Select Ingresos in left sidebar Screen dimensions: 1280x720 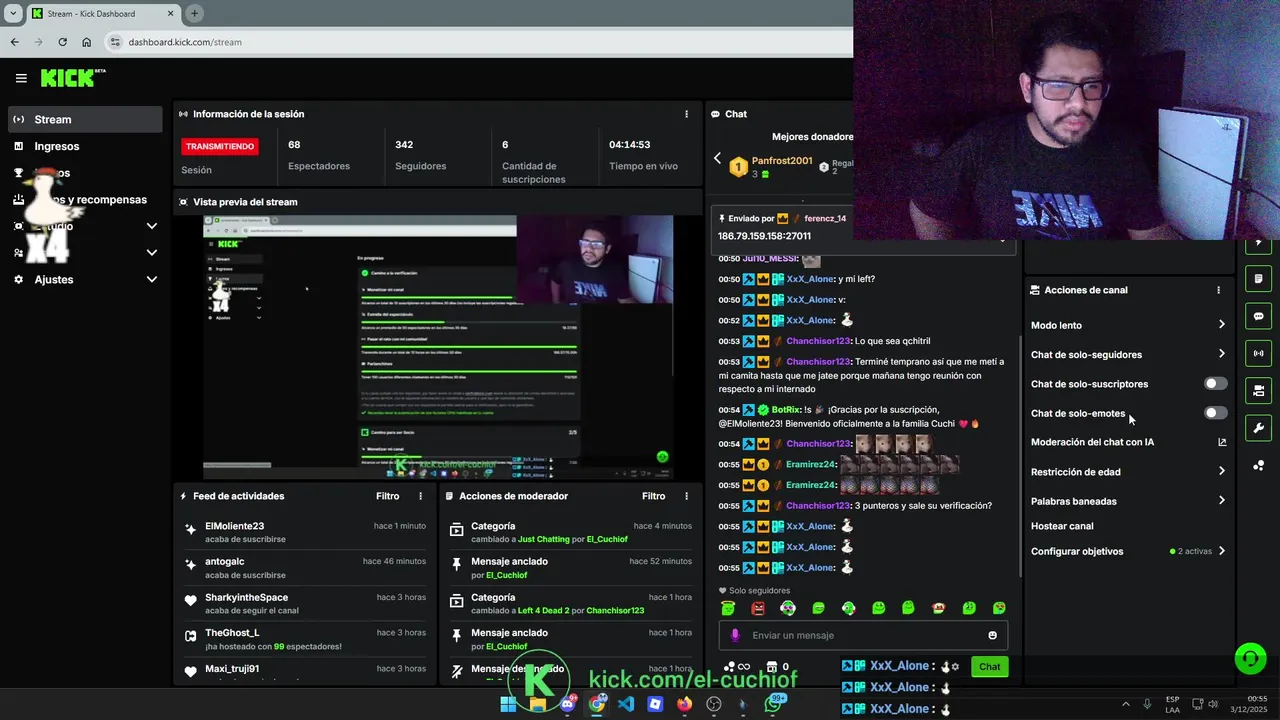(85, 146)
